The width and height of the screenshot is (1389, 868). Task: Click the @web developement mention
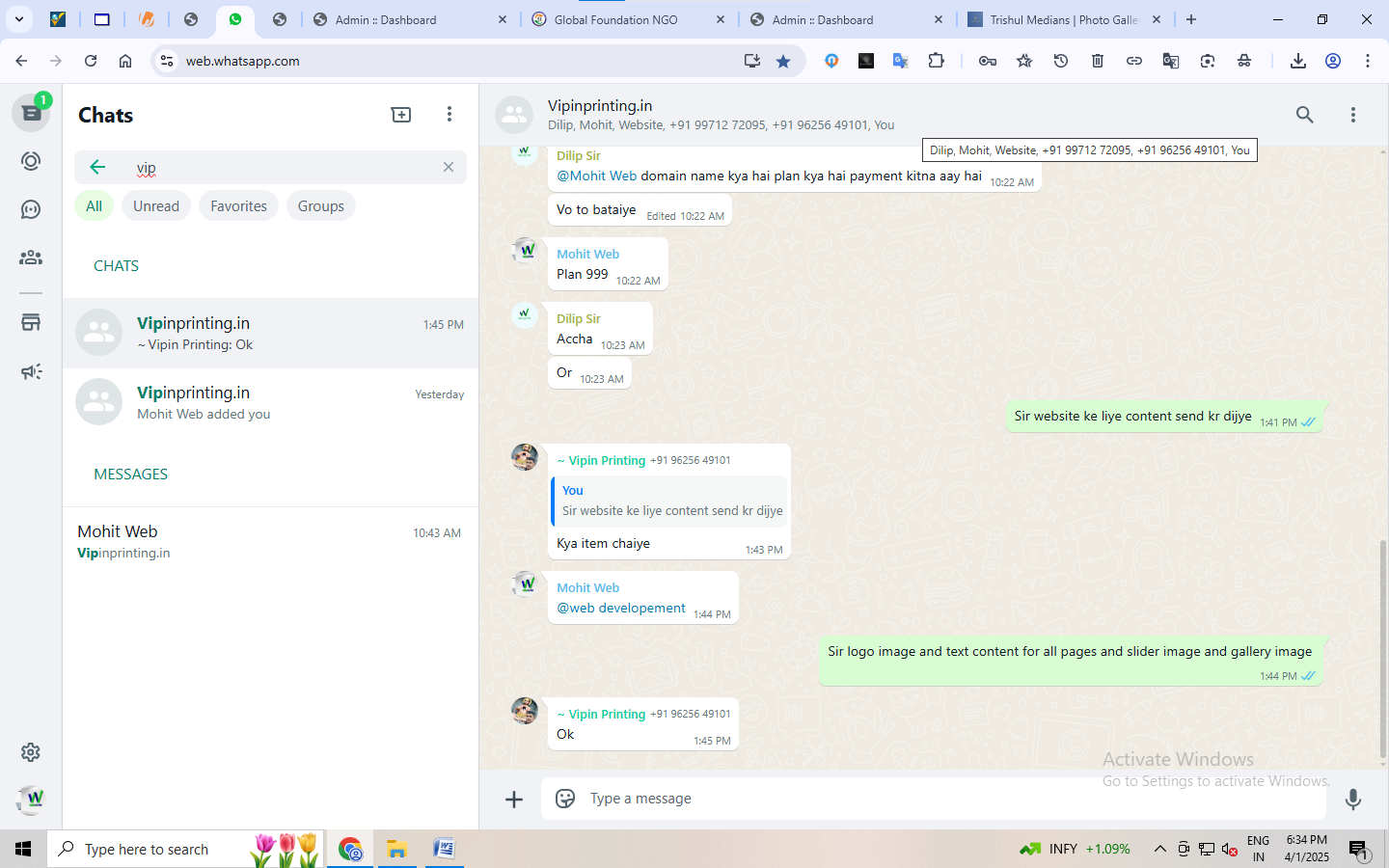coord(621,608)
